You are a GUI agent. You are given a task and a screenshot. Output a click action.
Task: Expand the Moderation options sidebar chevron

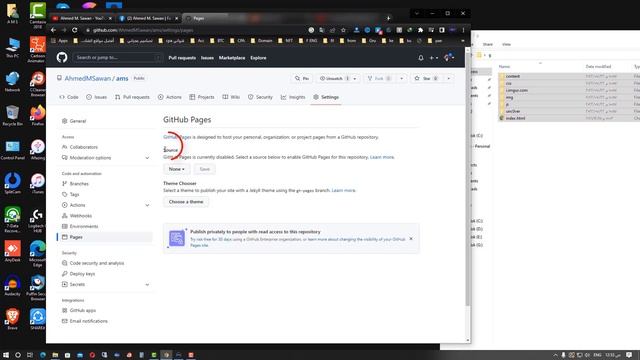pyautogui.click(x=147, y=158)
